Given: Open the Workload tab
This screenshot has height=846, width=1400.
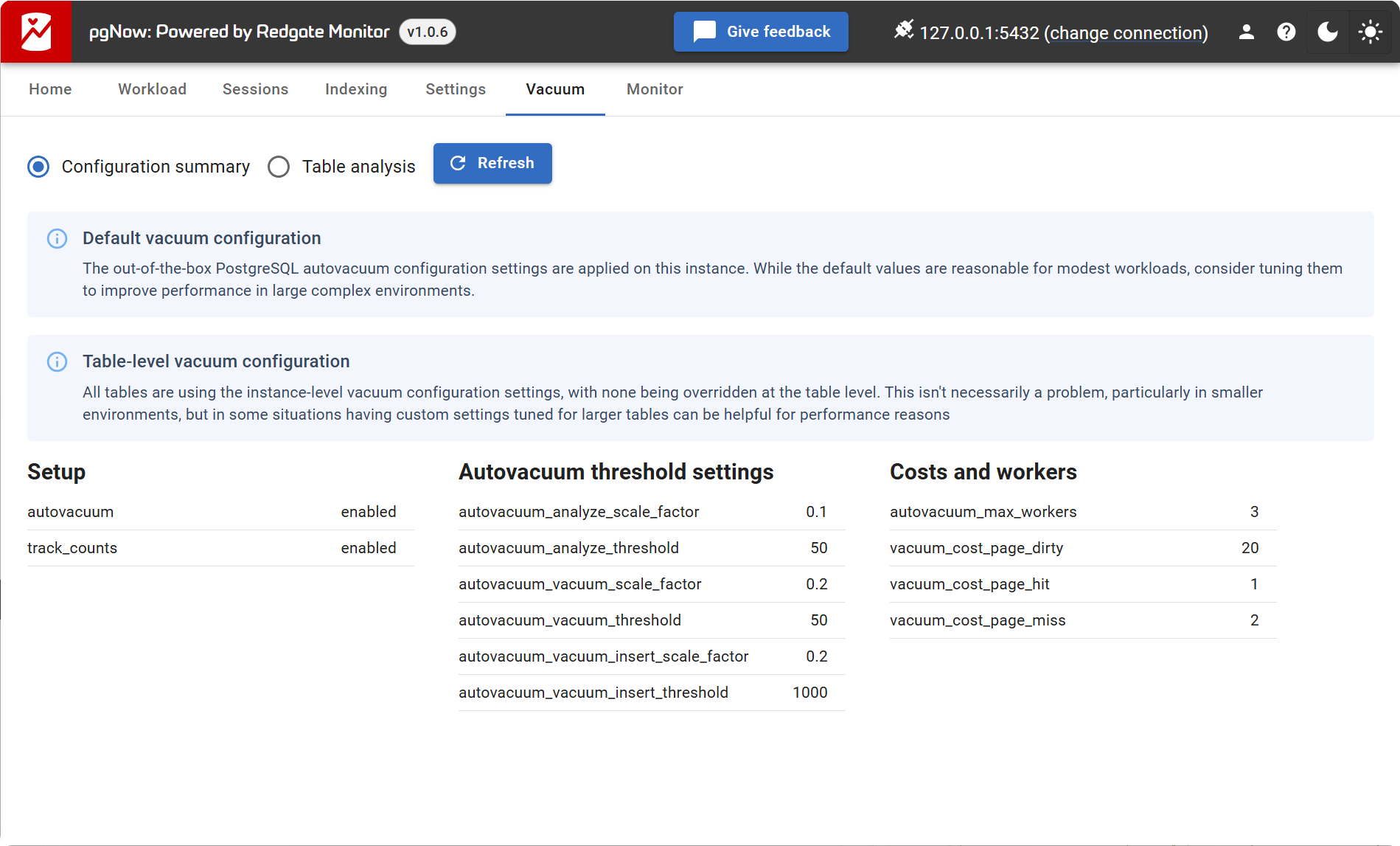Looking at the screenshot, I should [x=152, y=89].
